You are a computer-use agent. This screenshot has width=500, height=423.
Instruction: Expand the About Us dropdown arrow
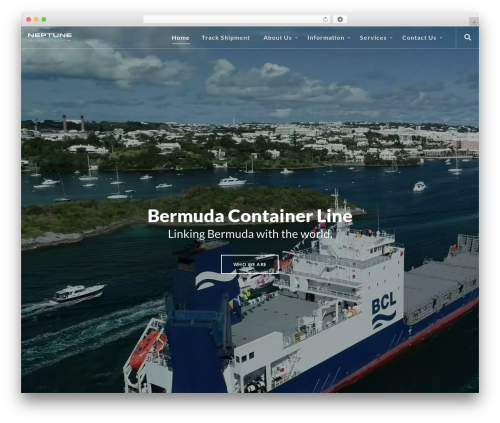point(296,38)
